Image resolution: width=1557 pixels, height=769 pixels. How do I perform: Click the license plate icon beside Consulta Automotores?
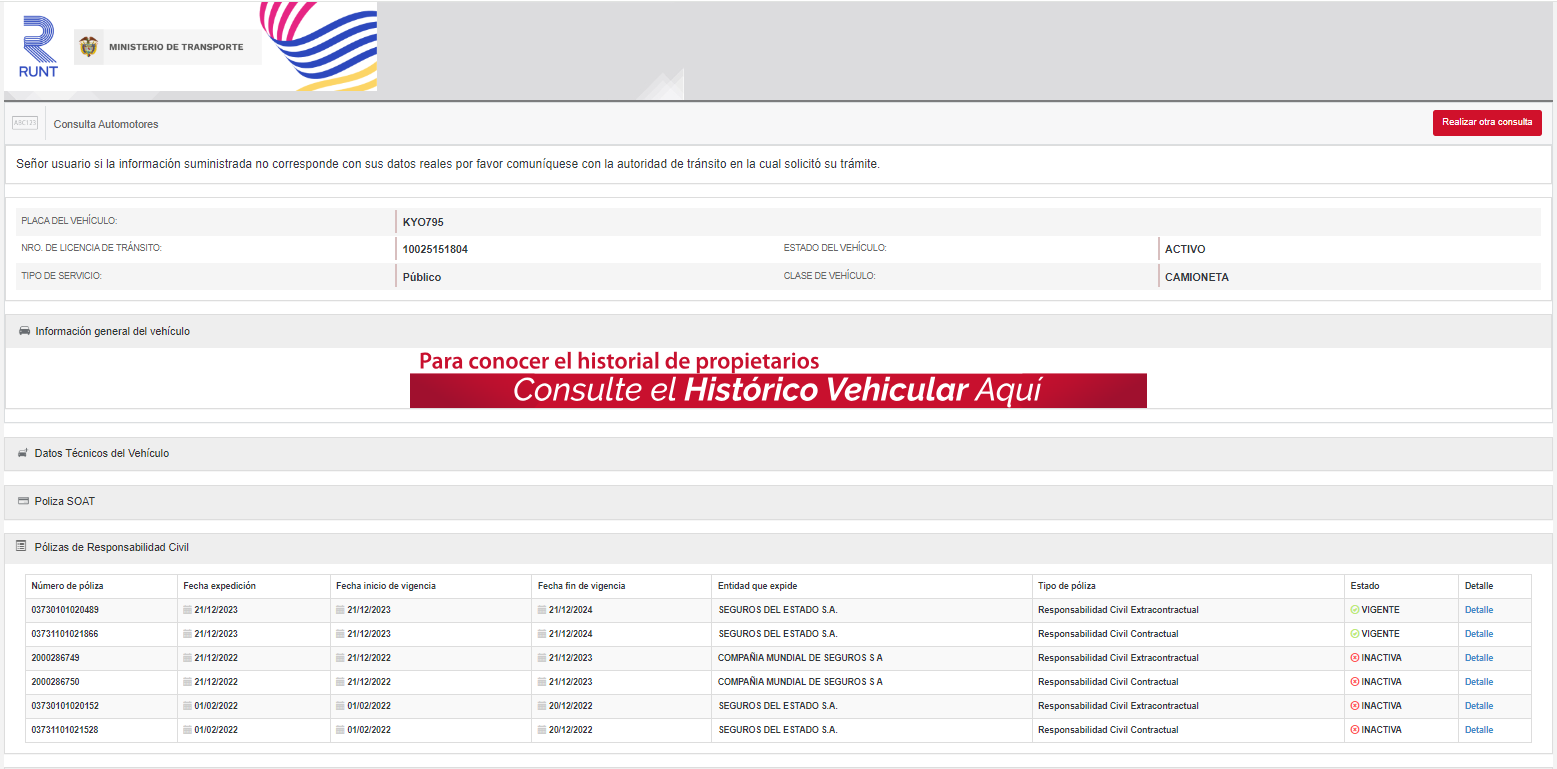[x=25, y=123]
